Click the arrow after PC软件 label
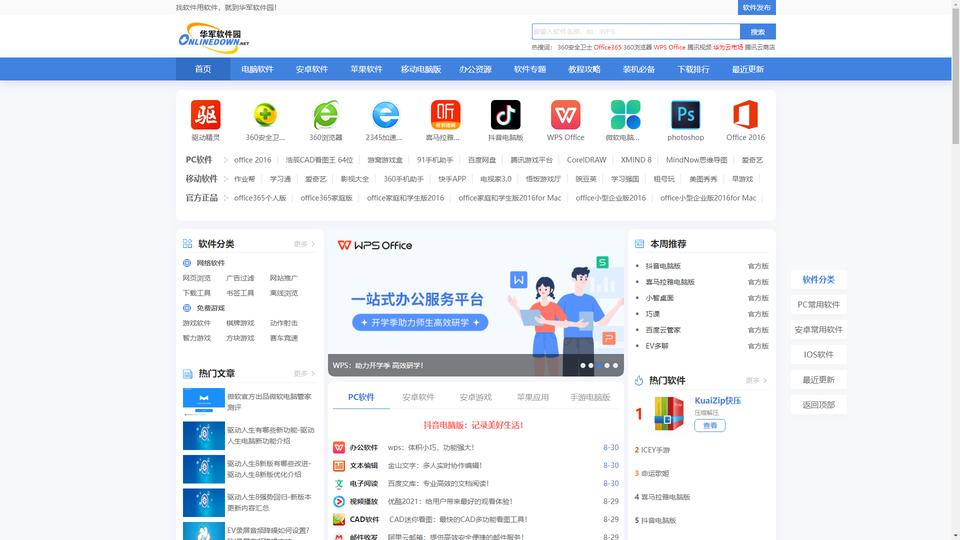This screenshot has height=540, width=960. click(x=225, y=160)
